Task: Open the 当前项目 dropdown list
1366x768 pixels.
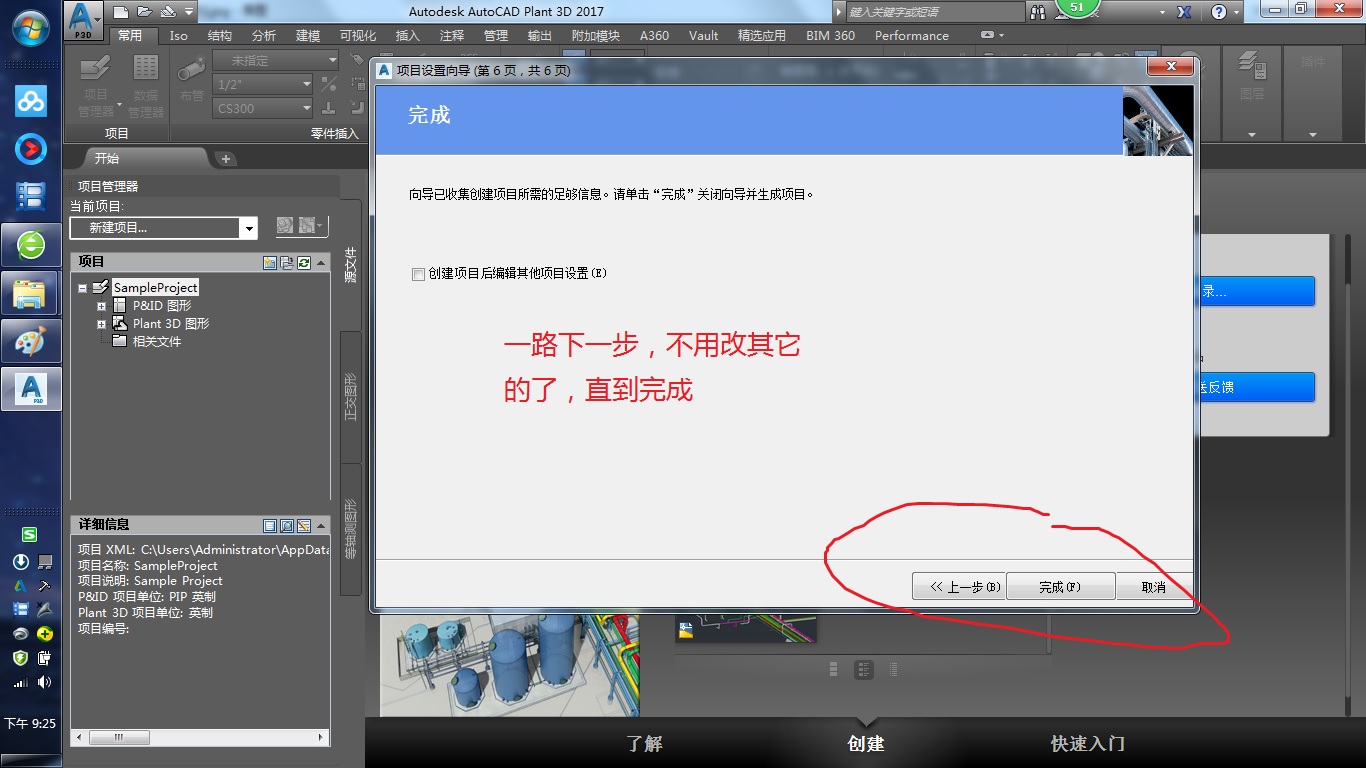Action: [248, 228]
